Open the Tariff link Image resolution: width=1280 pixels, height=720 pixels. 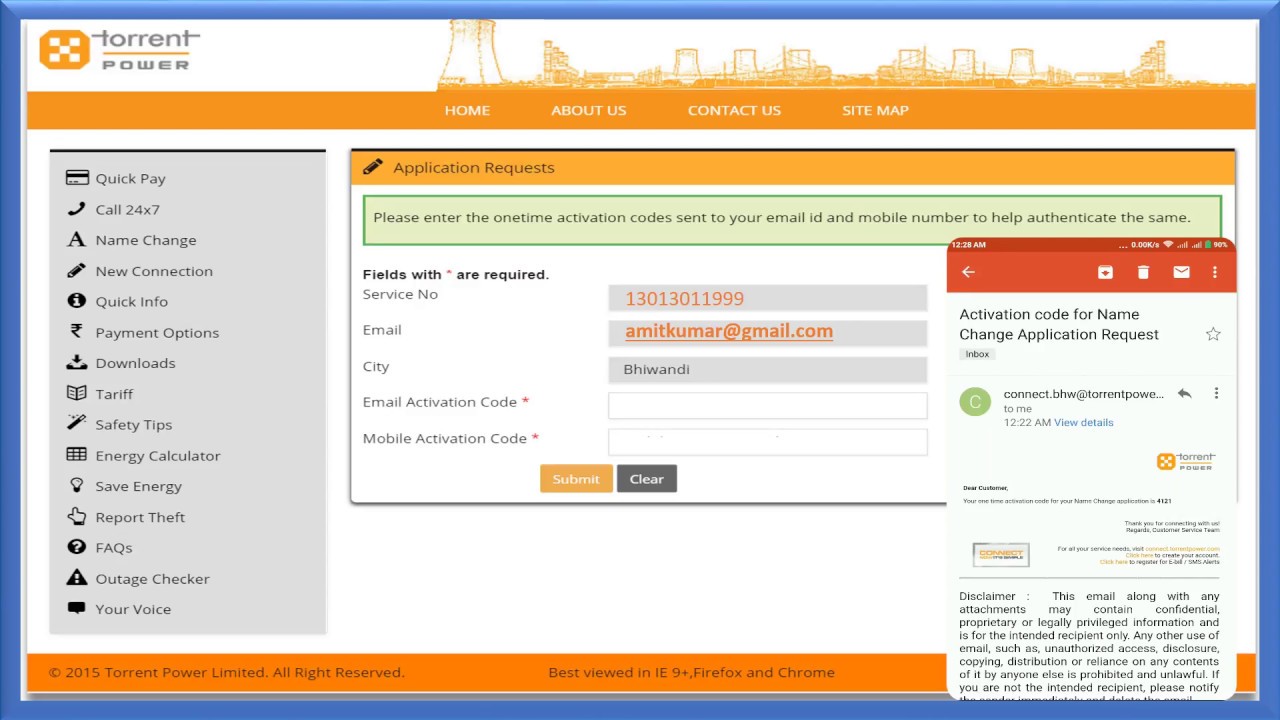click(x=114, y=394)
